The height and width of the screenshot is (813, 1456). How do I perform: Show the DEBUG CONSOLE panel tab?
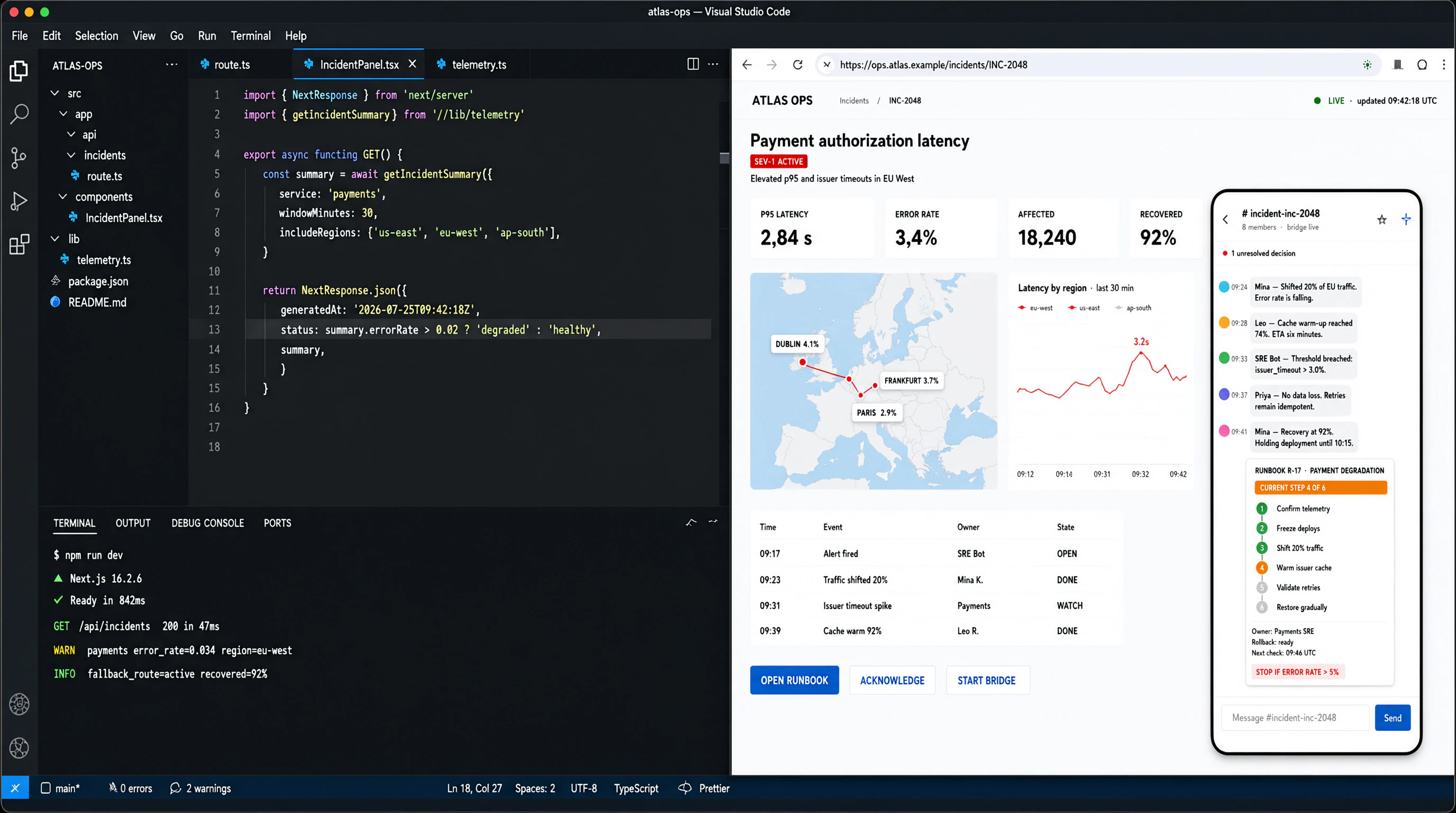tap(208, 523)
